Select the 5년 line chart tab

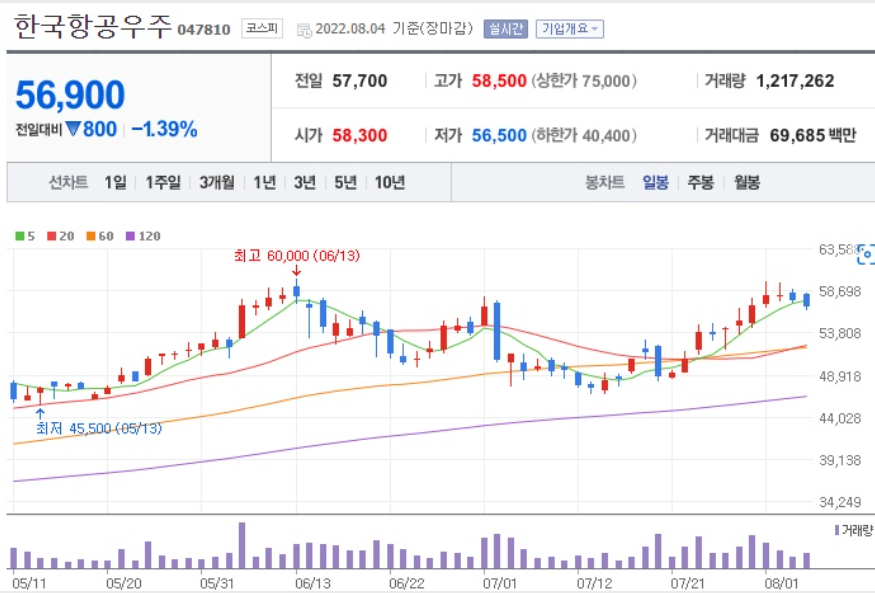tap(345, 182)
